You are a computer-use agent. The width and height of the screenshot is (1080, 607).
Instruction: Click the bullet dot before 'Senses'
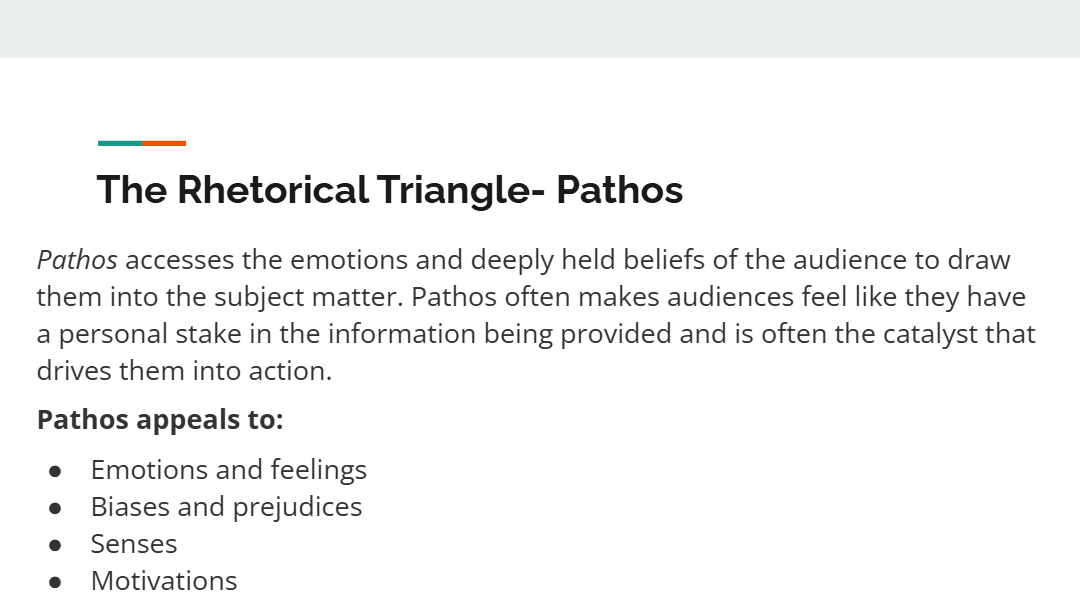coord(55,546)
